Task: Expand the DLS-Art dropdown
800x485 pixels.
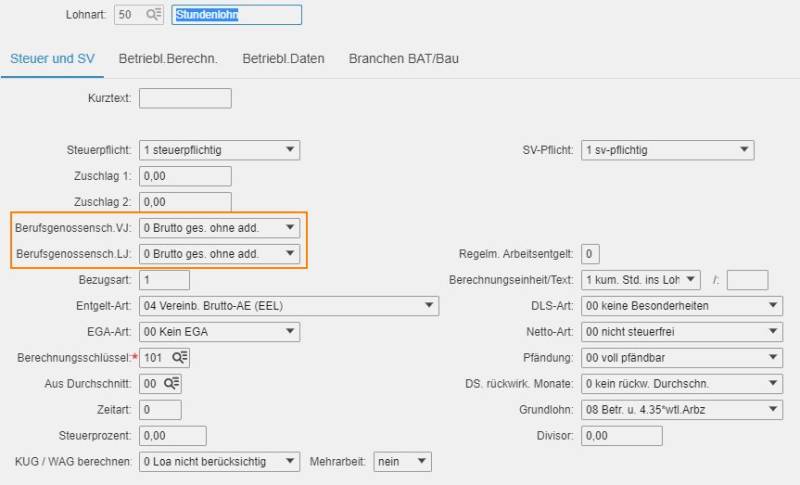Action: click(682, 306)
